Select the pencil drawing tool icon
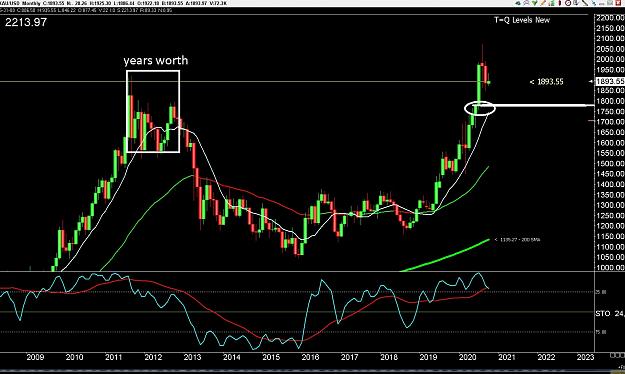Screen dimensions: 625x374 [543, 2]
